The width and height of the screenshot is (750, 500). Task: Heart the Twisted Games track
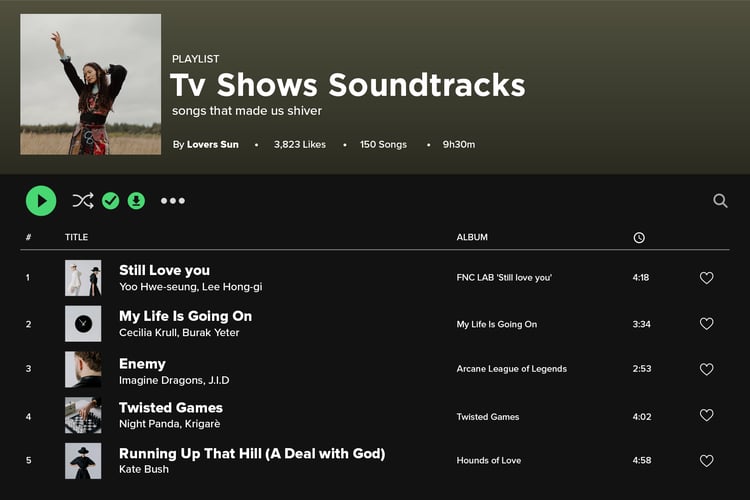(706, 415)
